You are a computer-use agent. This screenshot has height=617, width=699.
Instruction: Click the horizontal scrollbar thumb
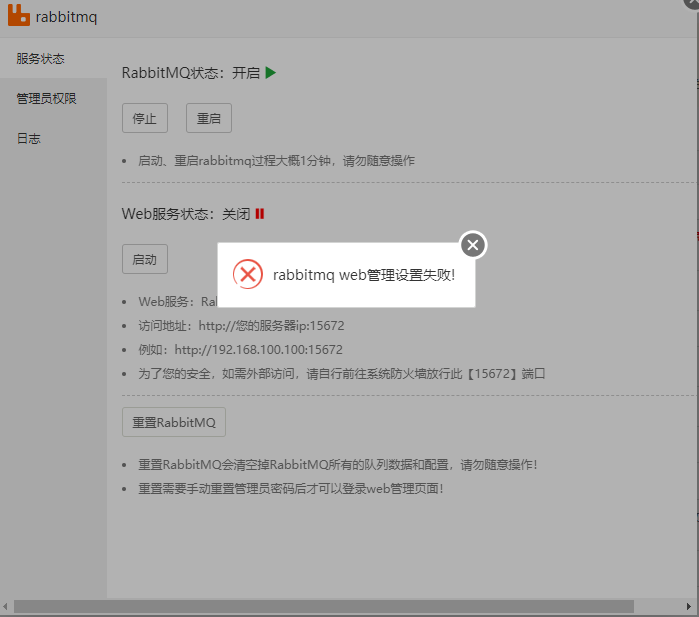pos(324,606)
